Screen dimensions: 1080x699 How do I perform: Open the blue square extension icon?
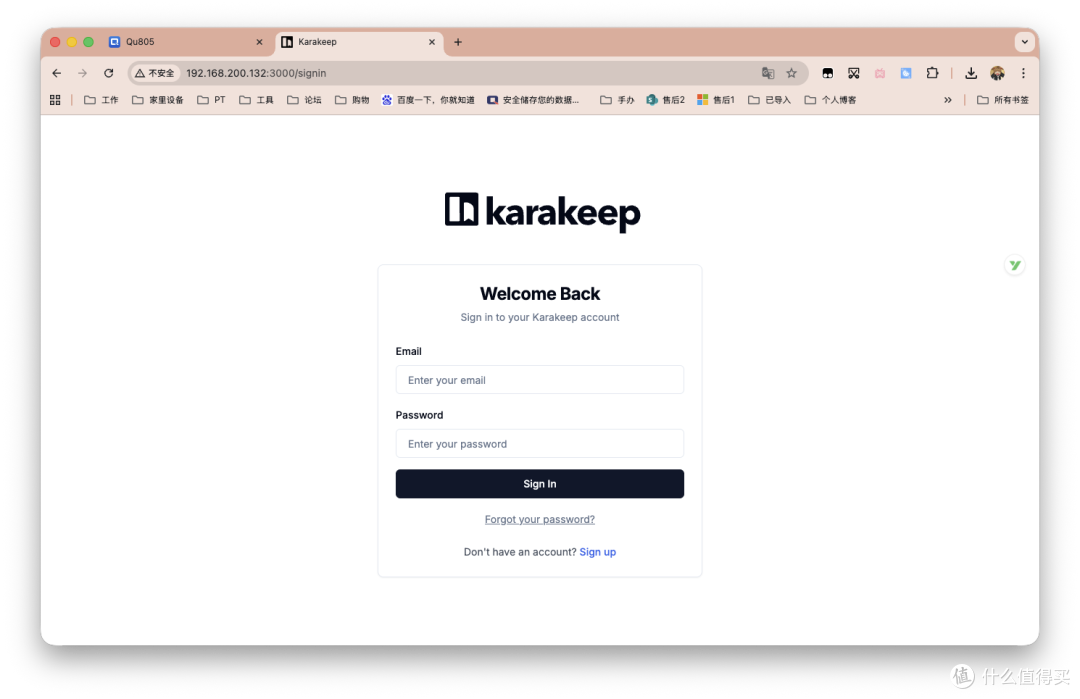(906, 73)
